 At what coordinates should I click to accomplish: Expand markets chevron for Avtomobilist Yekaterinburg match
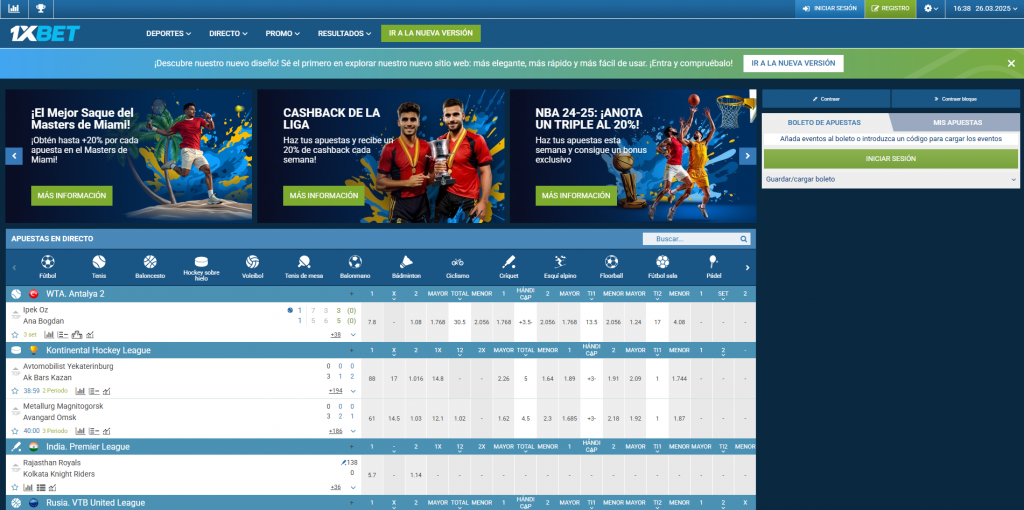point(353,391)
